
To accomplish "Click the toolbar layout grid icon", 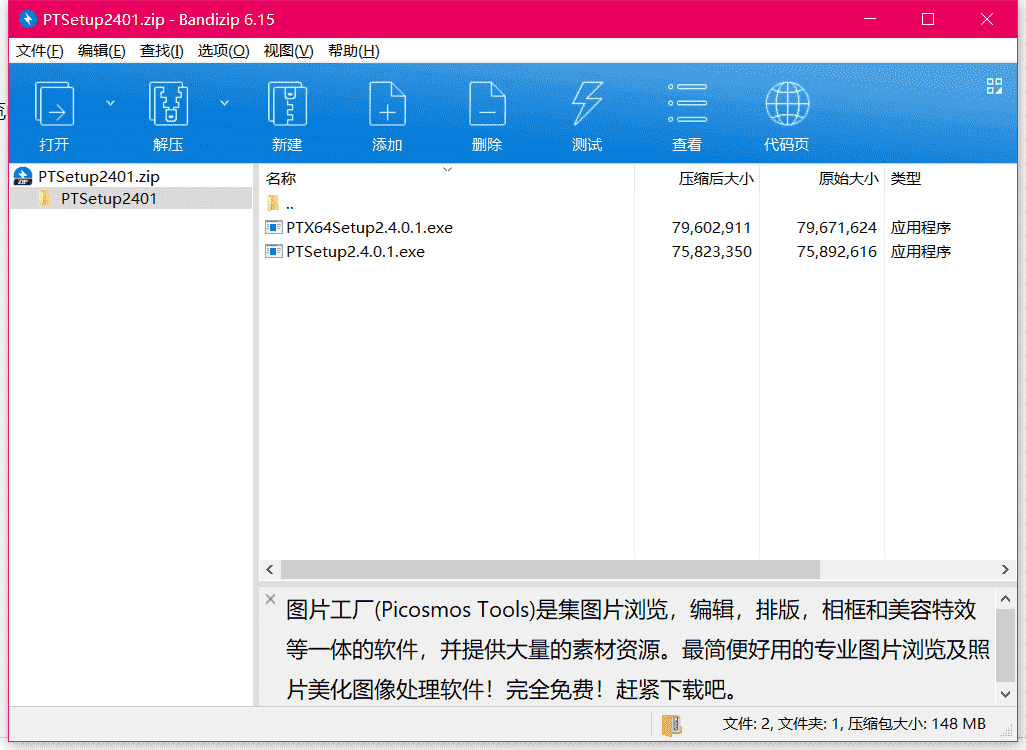I will click(x=995, y=86).
